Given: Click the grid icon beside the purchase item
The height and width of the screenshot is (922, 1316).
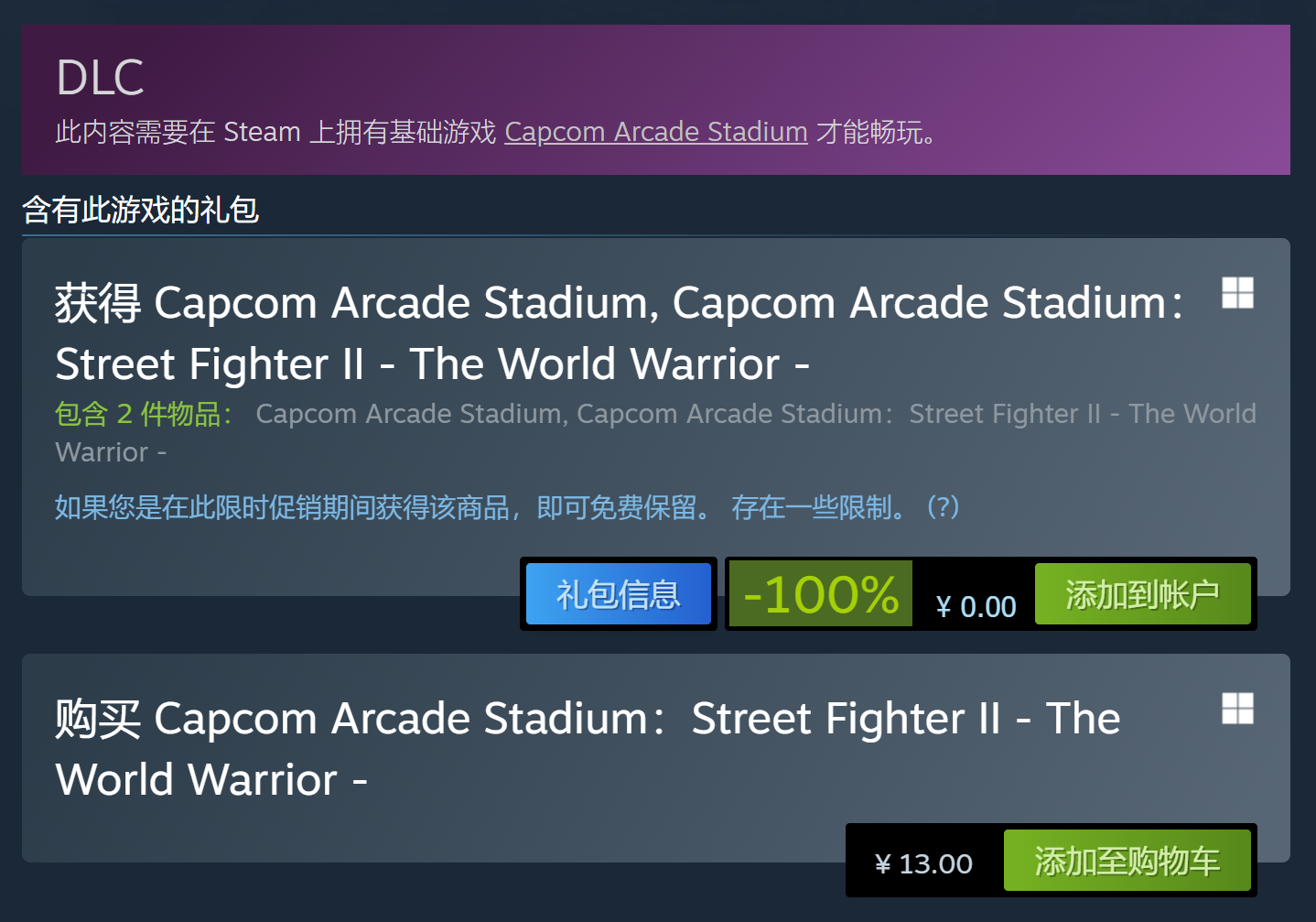Looking at the screenshot, I should (x=1237, y=708).
